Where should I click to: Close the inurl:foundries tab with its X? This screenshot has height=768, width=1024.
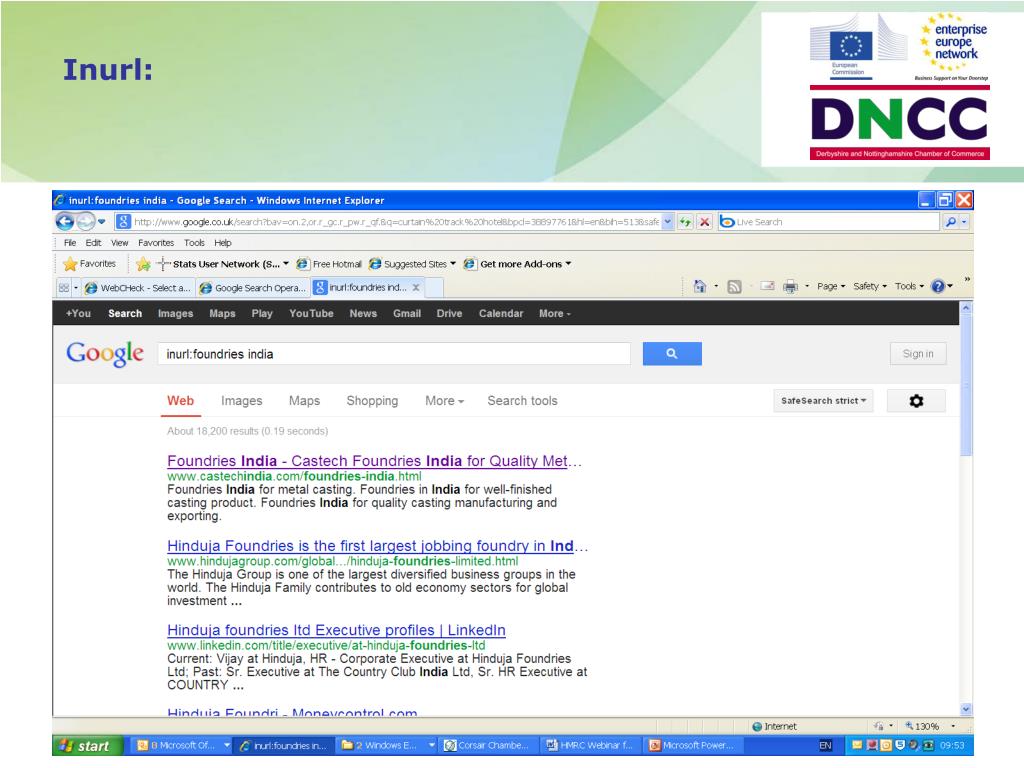[416, 287]
